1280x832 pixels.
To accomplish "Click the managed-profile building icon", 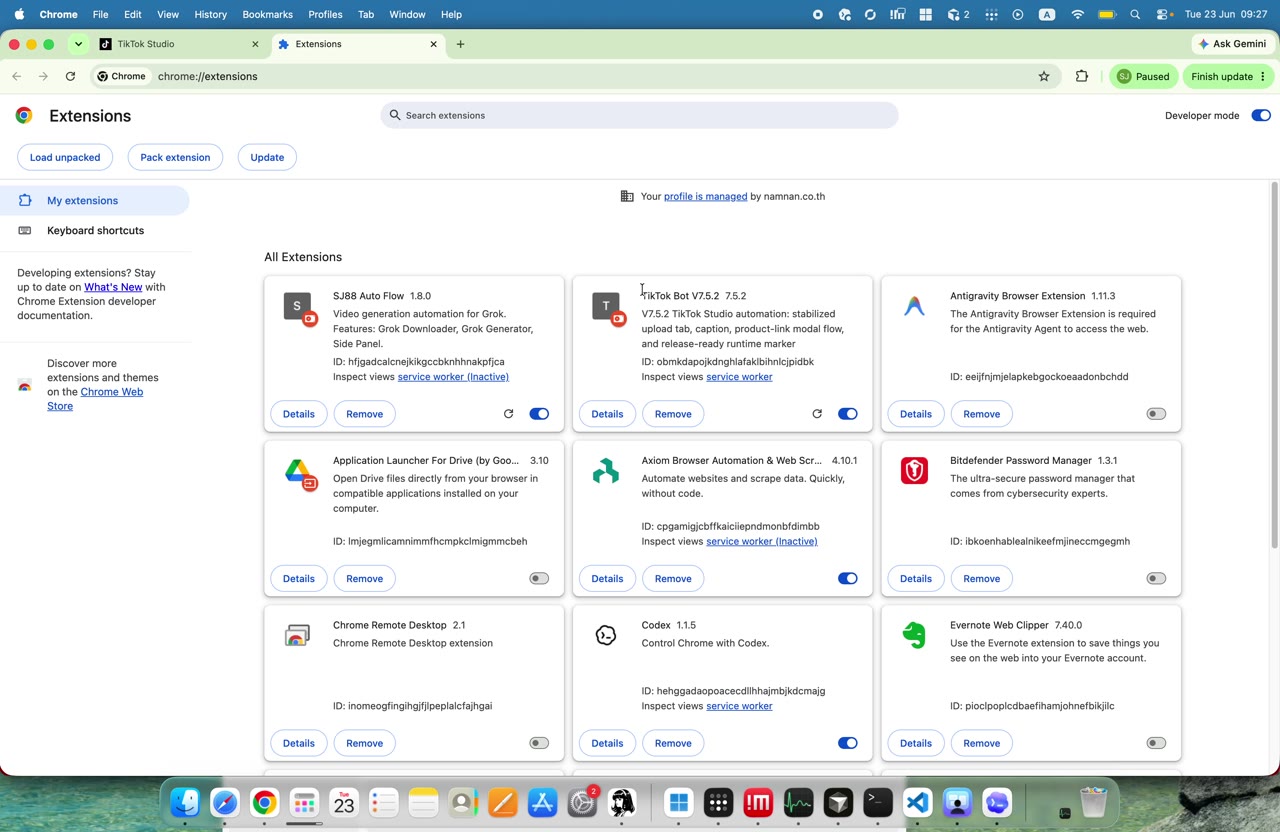I will point(627,196).
